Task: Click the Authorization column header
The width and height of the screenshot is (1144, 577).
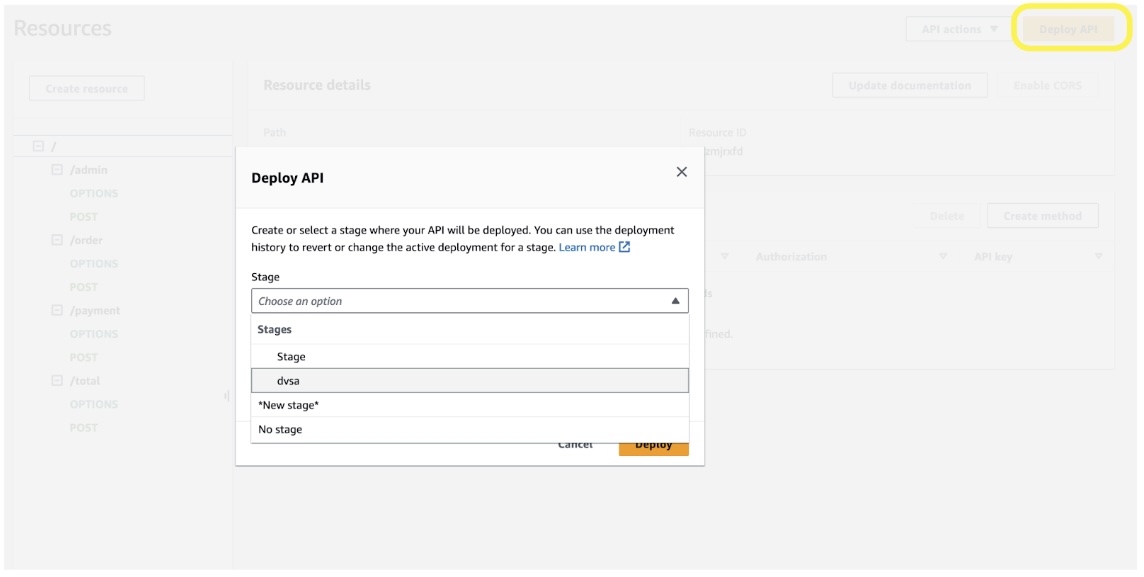Action: pyautogui.click(x=792, y=257)
